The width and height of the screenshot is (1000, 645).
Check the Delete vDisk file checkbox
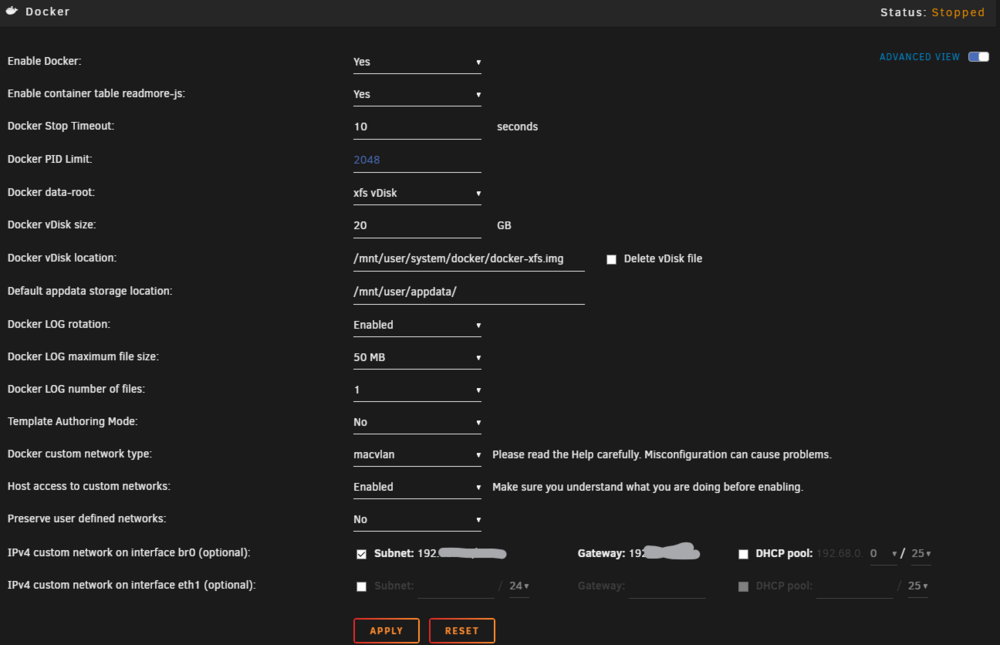pyautogui.click(x=612, y=259)
